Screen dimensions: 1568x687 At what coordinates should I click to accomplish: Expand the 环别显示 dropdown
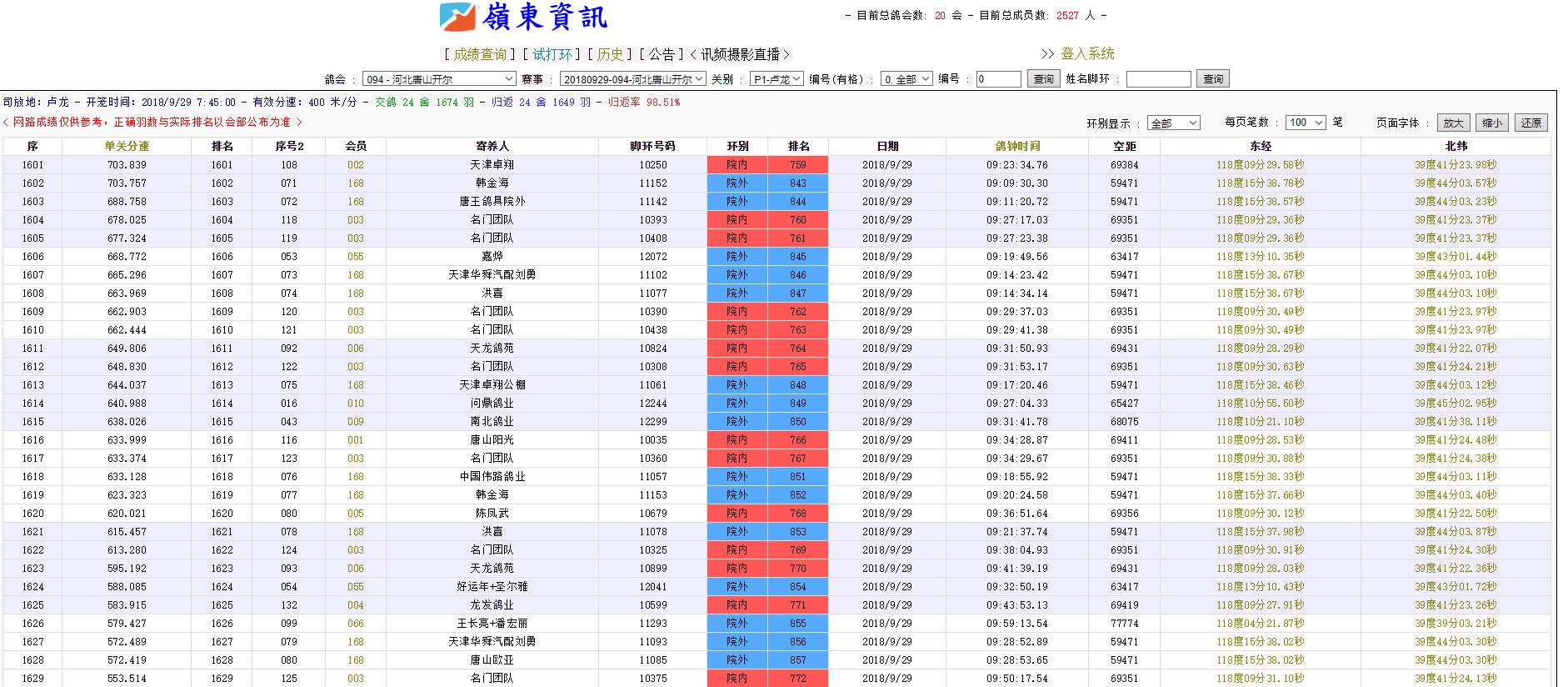(1173, 123)
